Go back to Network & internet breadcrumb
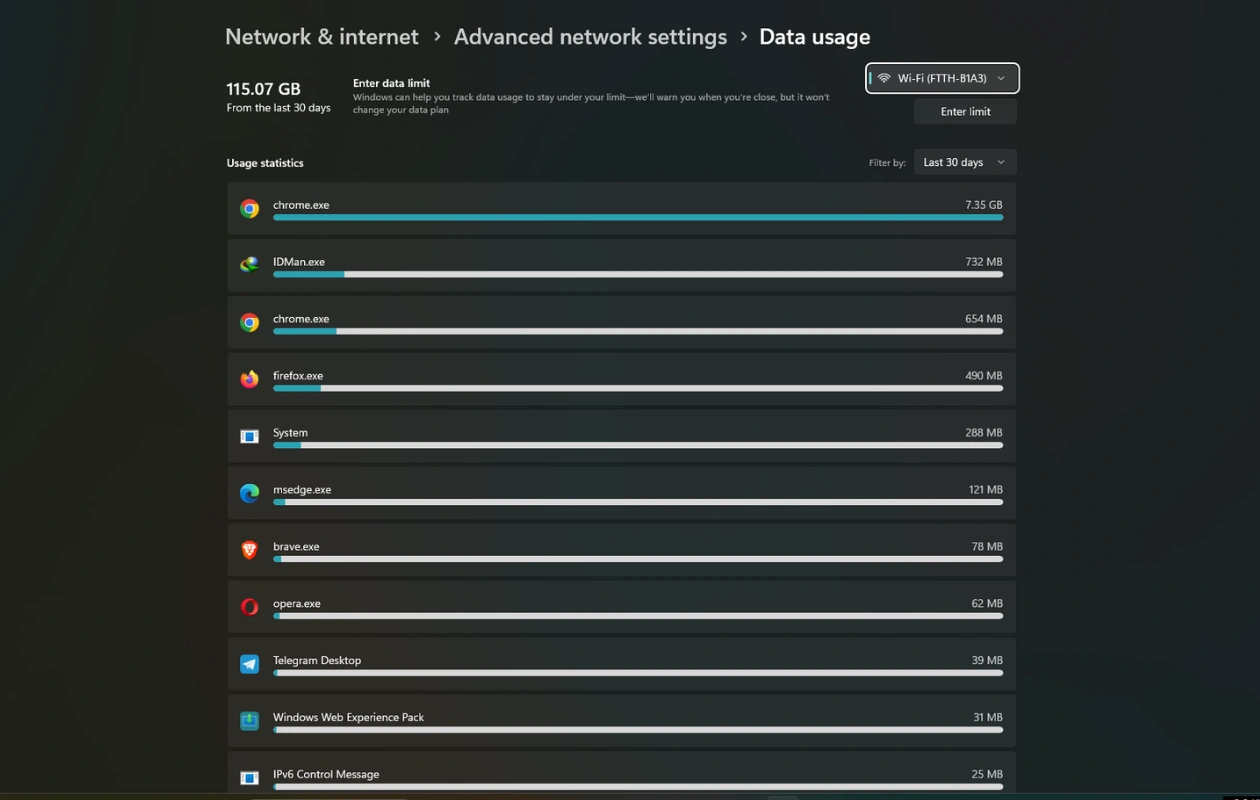 coord(322,37)
